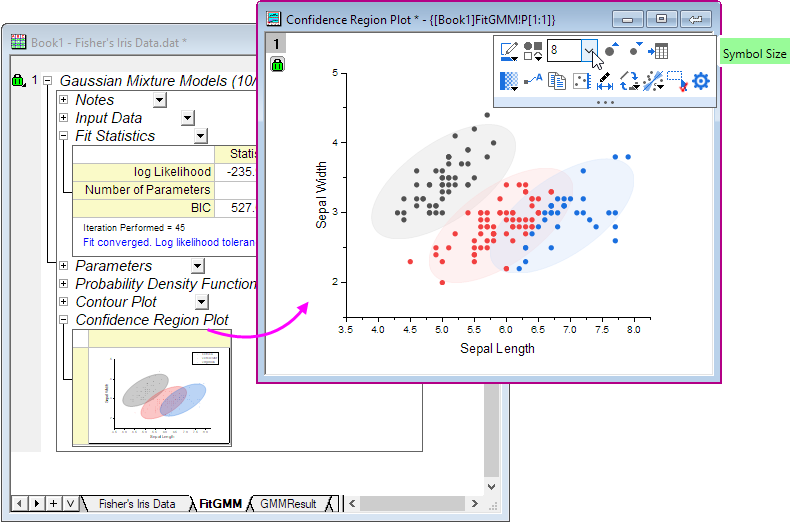This screenshot has height=522, width=793.
Task: Click the increase symbol size icon
Action: [611, 50]
